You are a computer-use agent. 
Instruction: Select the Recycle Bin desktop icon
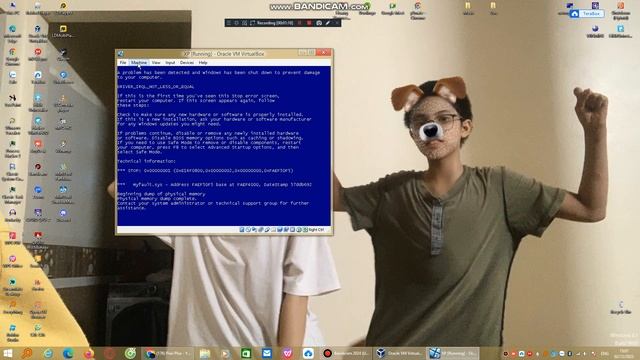click(x=621, y=307)
